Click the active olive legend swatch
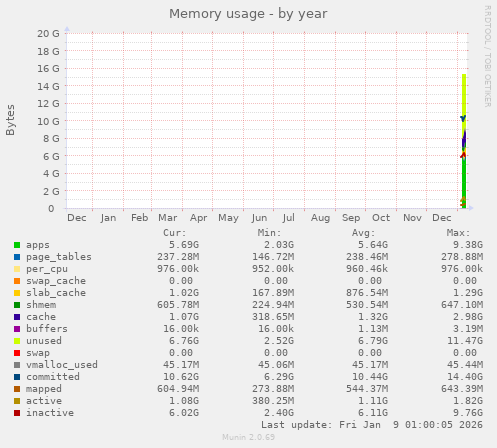 [17, 401]
